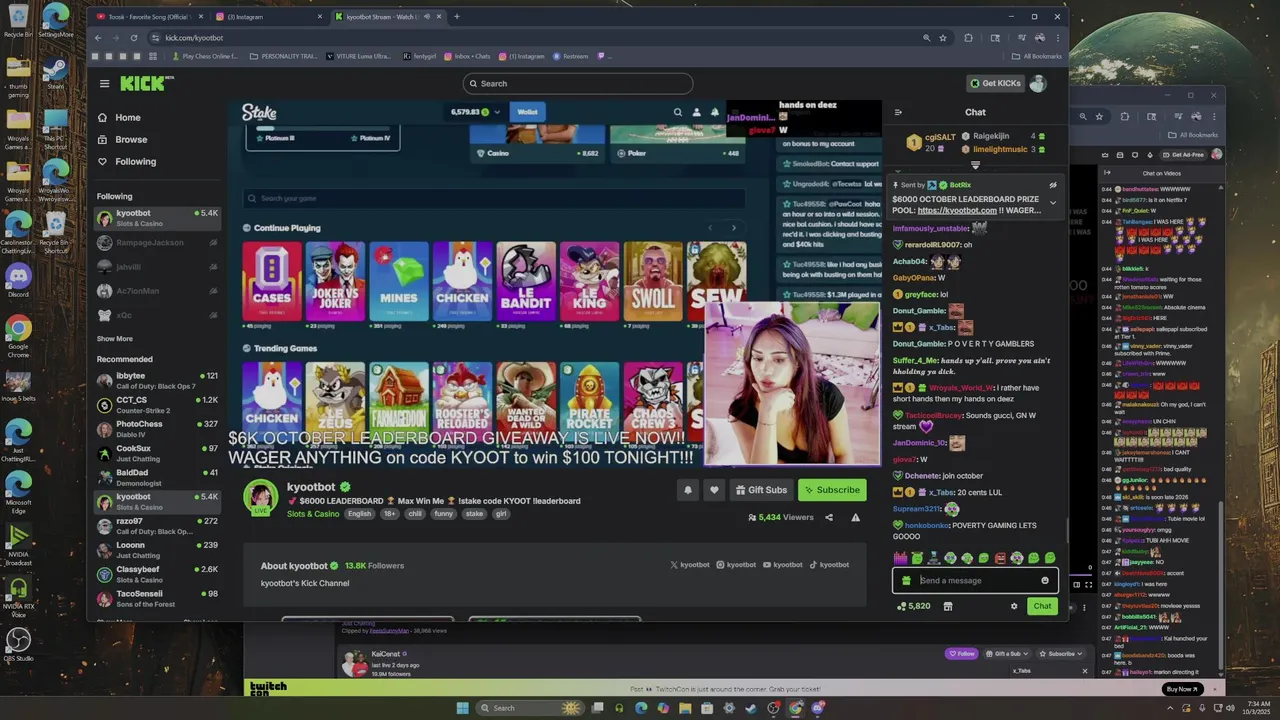The image size is (1280, 720).
Task: Open the channel points shop icon
Action: 948,606
